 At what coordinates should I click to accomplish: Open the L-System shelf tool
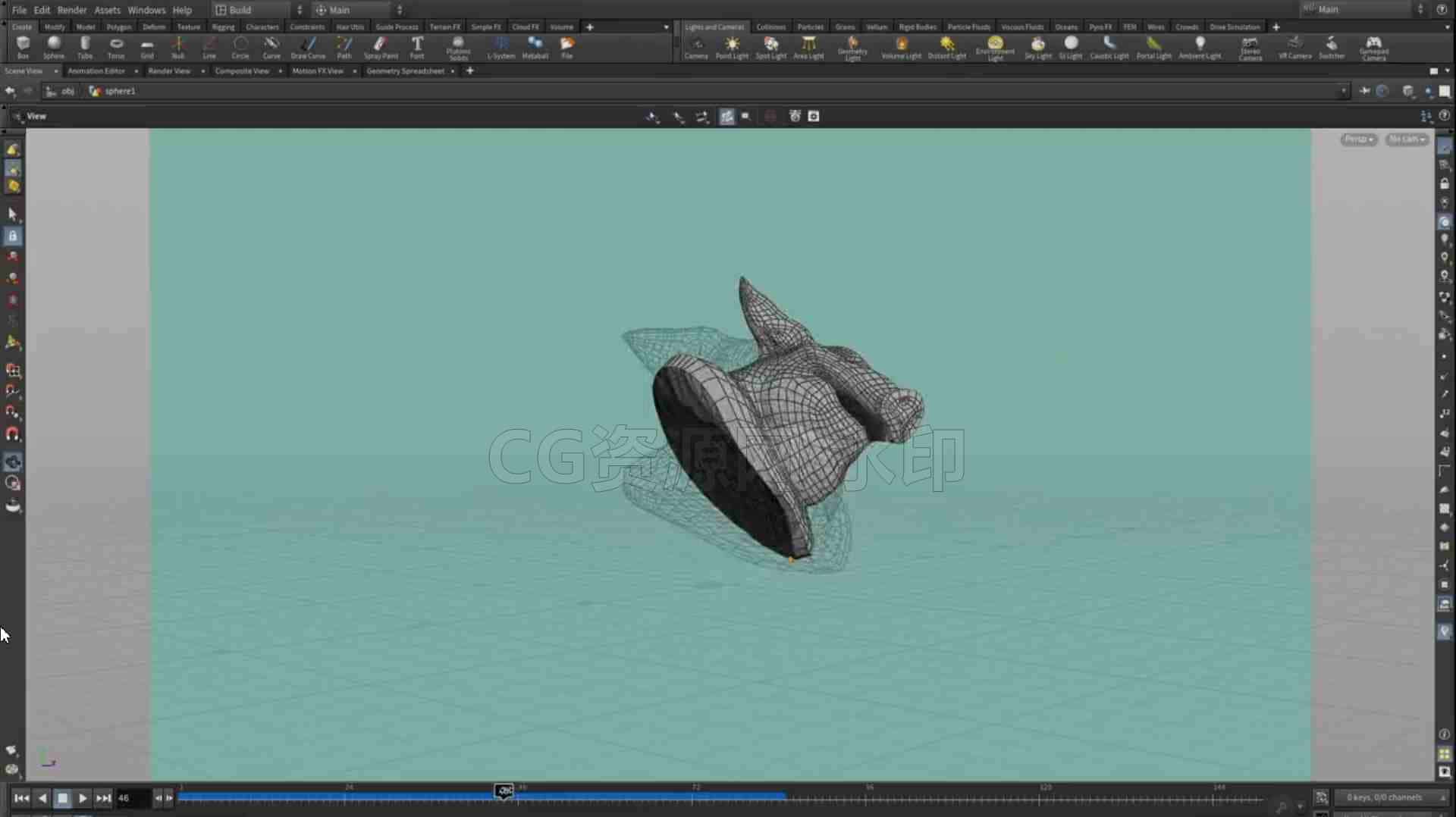point(500,48)
